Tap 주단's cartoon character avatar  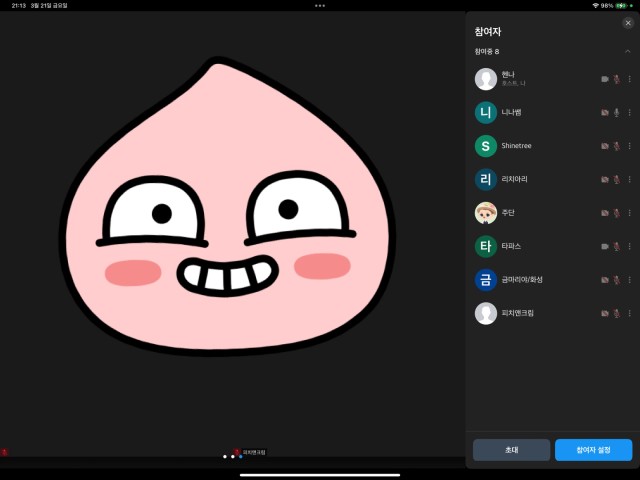(x=486, y=213)
